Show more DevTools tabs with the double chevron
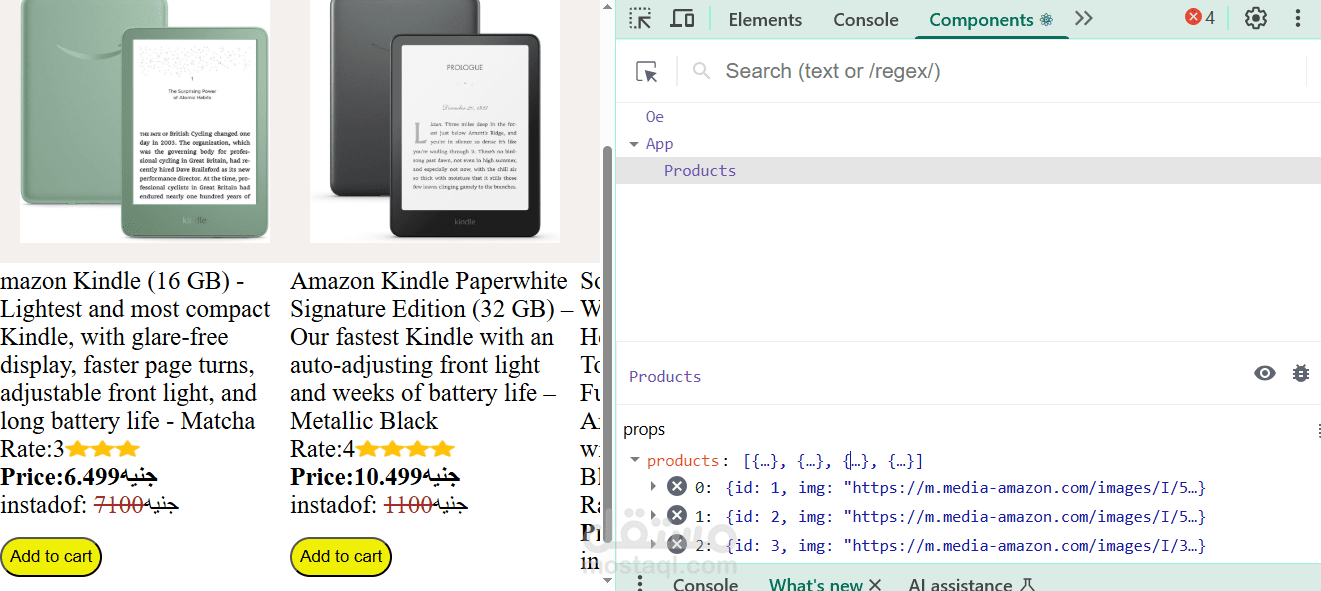This screenshot has width=1321, height=591. pos(1084,19)
